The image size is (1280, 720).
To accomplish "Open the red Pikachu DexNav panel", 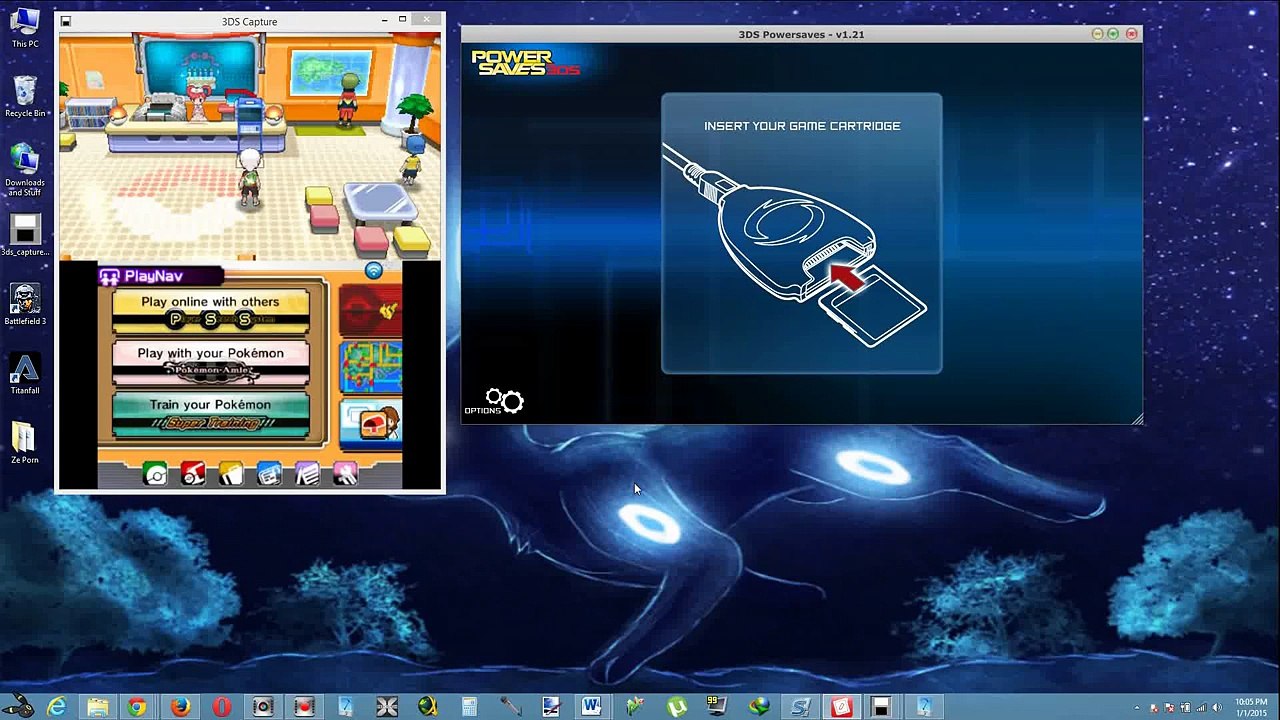I will click(x=371, y=311).
